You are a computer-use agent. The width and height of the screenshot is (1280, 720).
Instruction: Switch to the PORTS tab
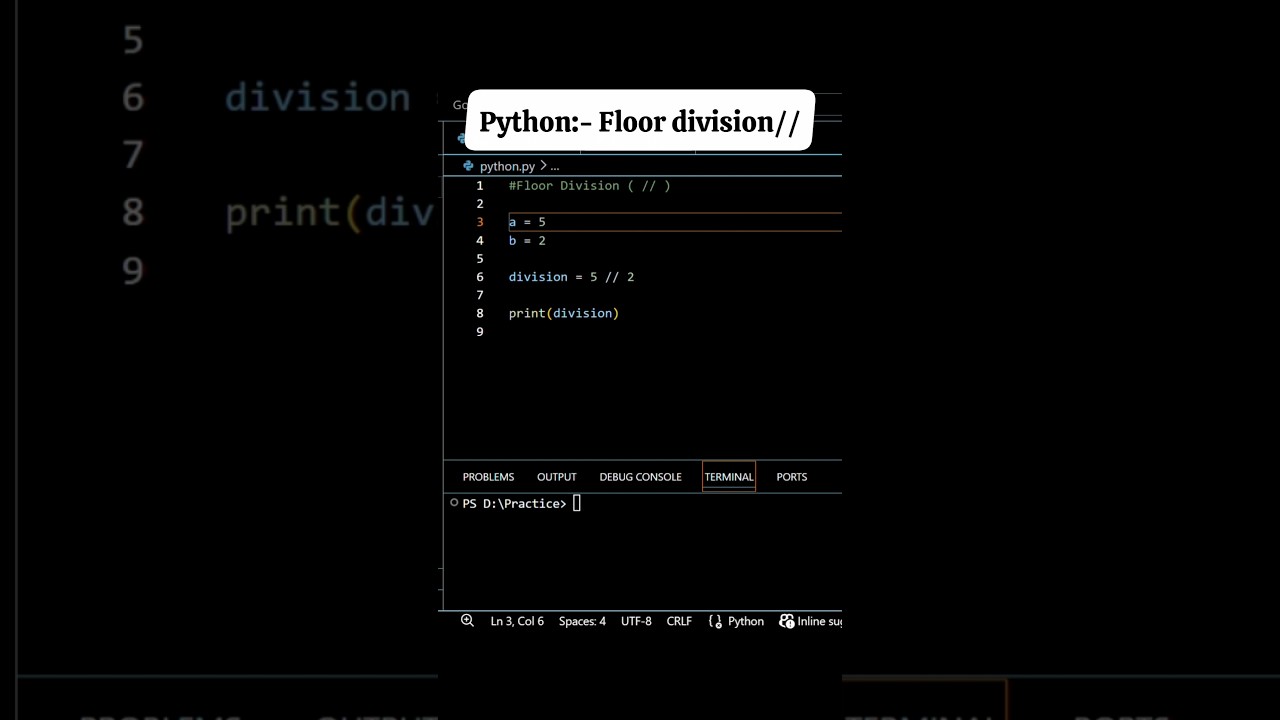791,477
